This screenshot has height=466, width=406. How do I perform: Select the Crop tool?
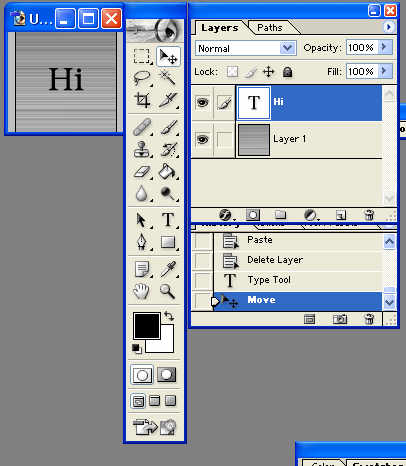pyautogui.click(x=142, y=100)
